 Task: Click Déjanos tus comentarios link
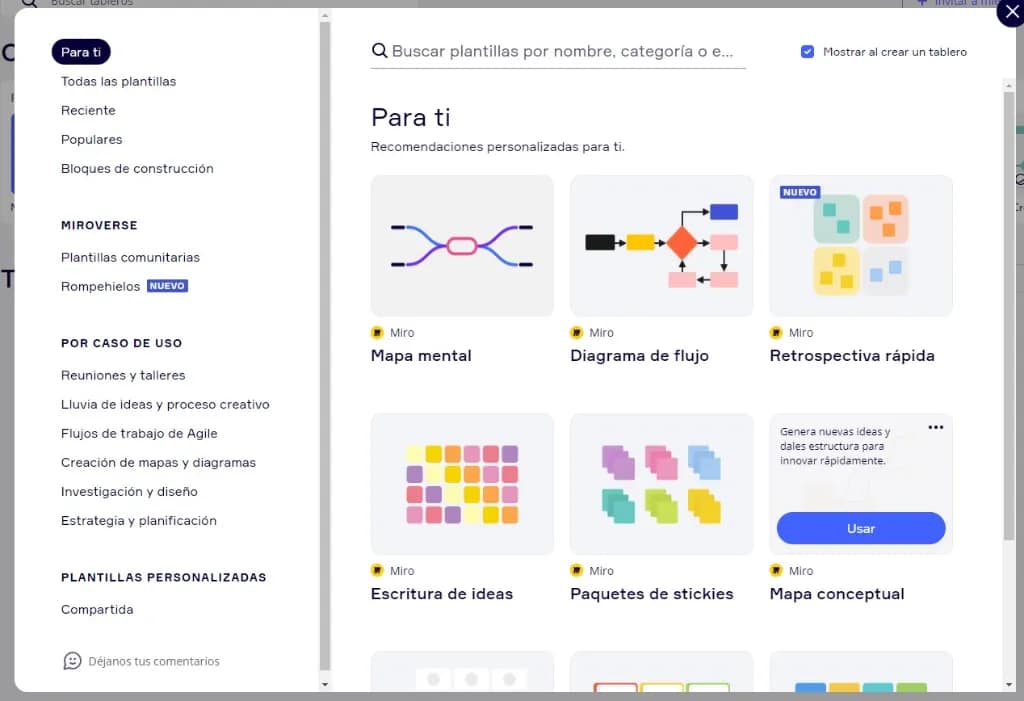(154, 661)
